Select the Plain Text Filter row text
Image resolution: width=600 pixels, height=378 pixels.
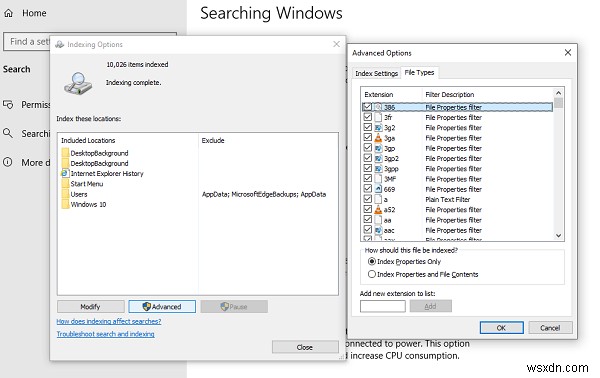tap(447, 199)
